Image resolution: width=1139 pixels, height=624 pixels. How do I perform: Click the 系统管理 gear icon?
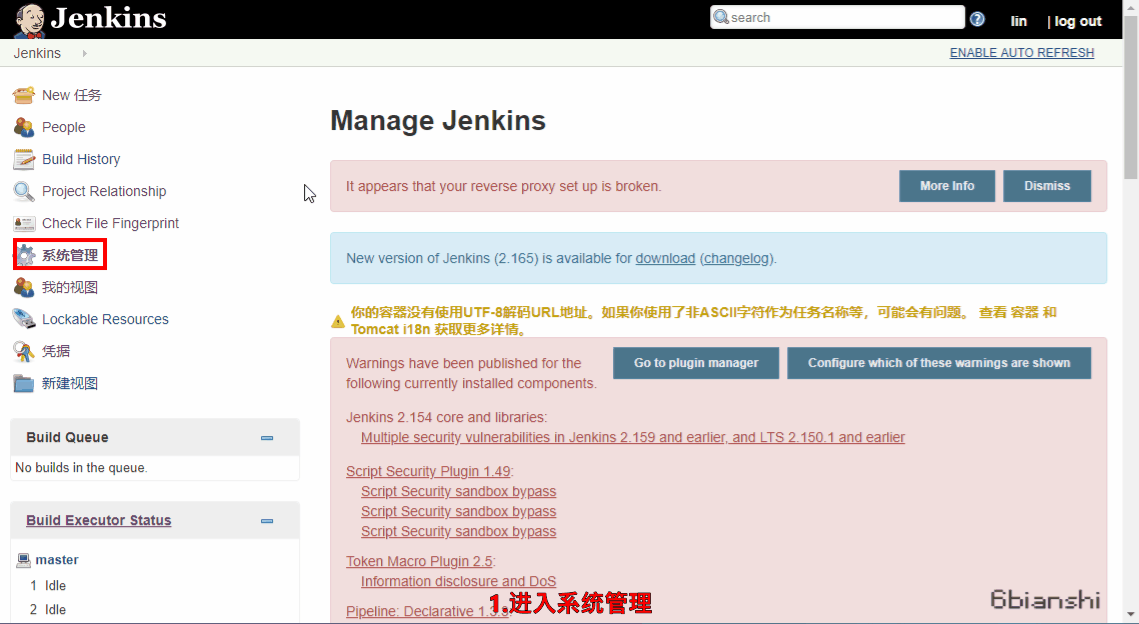click(25, 255)
